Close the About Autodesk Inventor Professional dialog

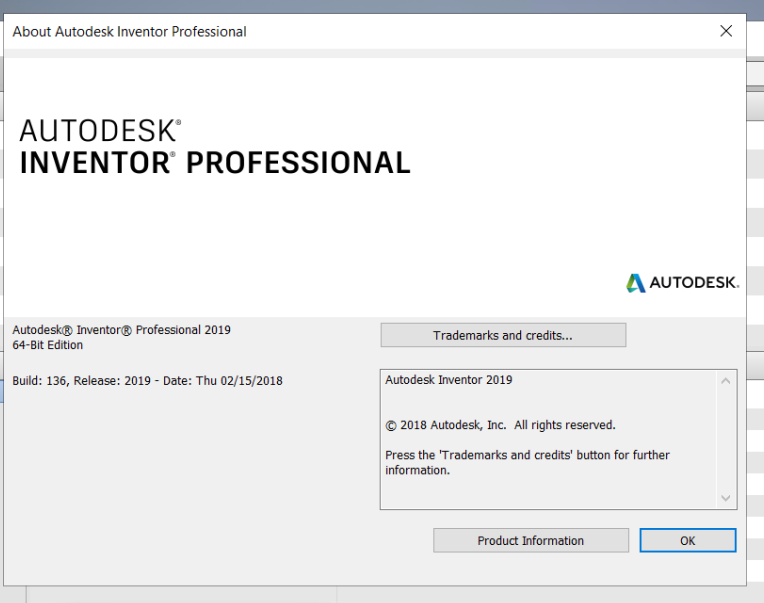726,31
